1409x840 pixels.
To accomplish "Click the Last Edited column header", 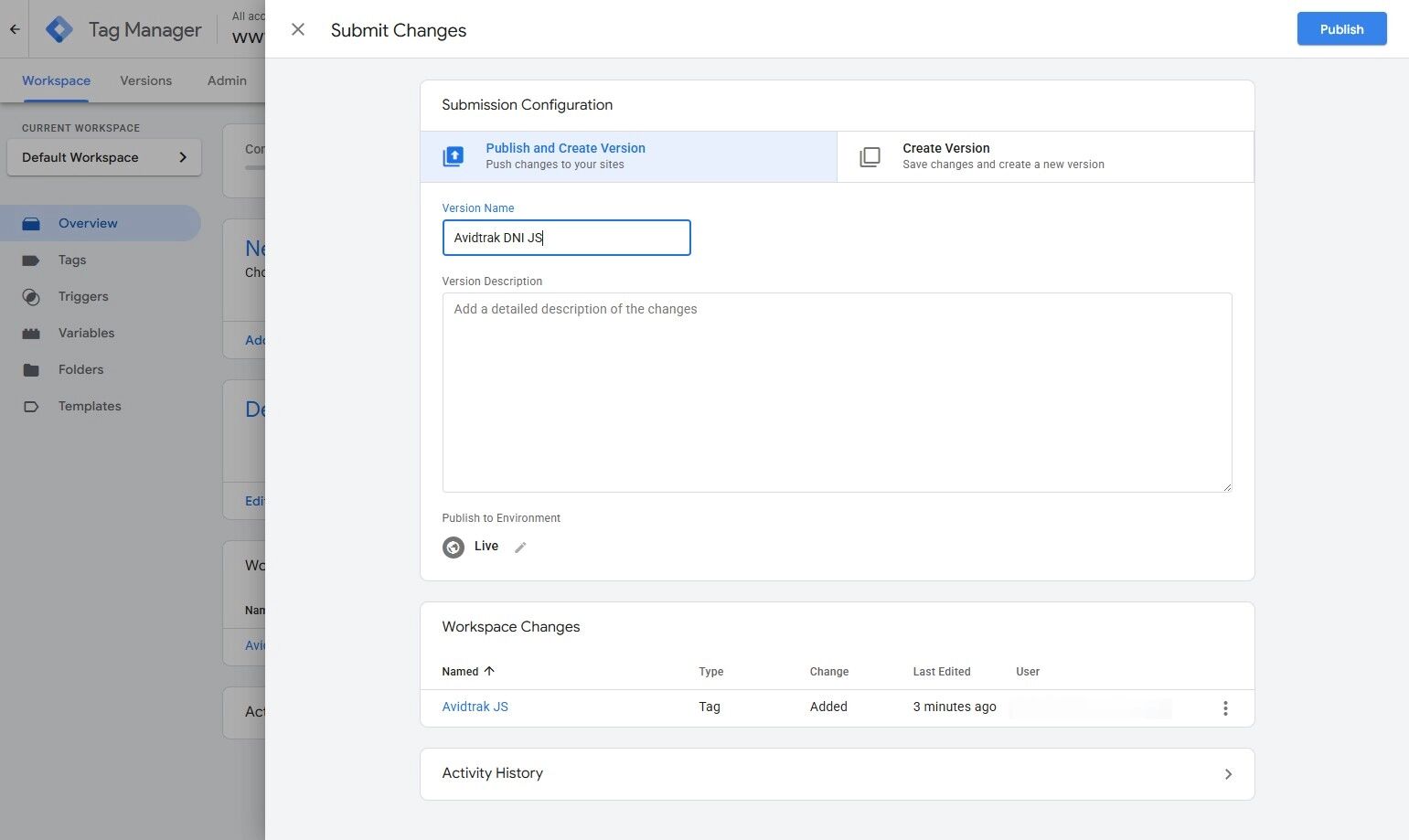I will 941,671.
